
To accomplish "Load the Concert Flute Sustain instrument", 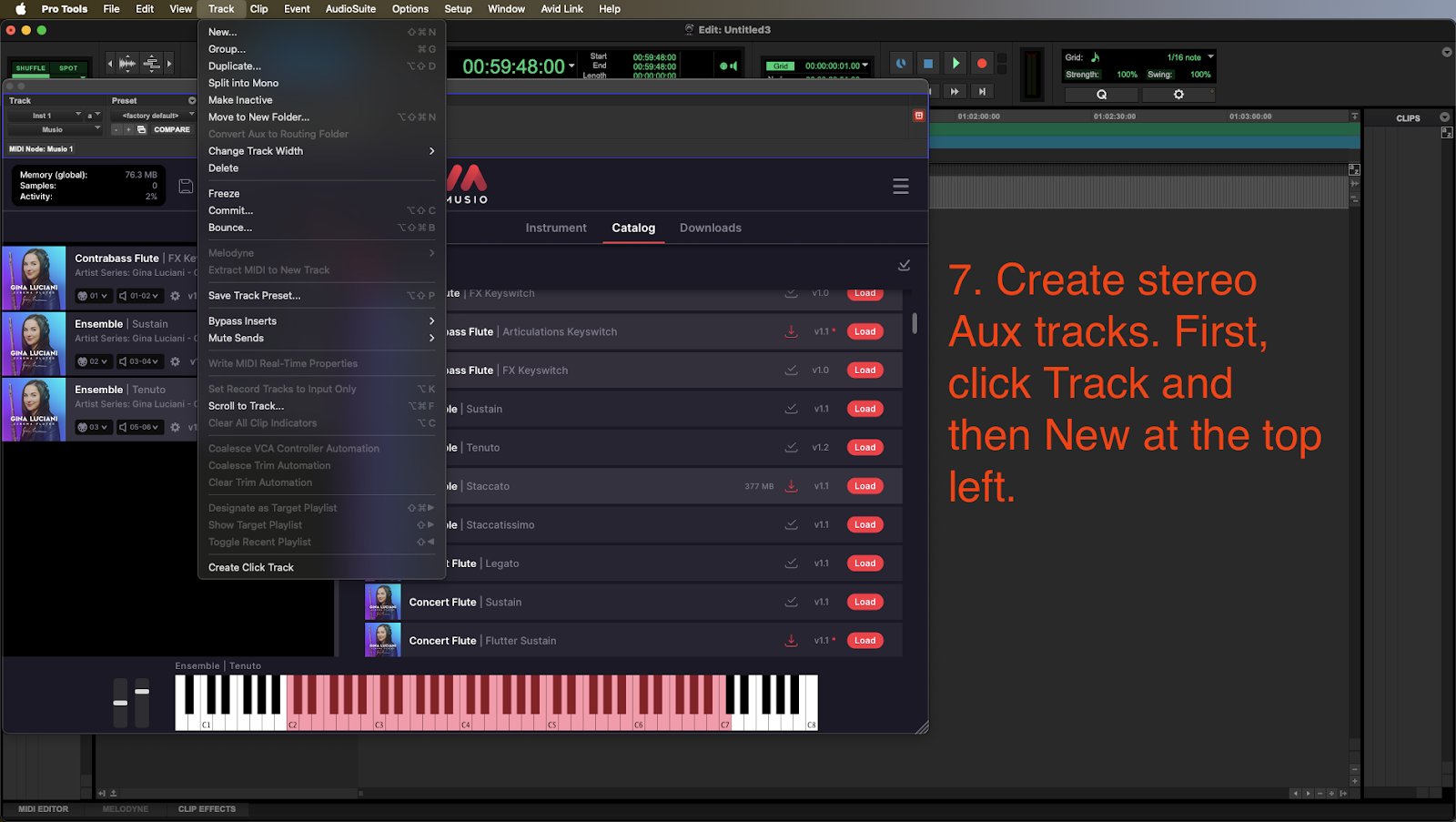I will click(x=864, y=602).
